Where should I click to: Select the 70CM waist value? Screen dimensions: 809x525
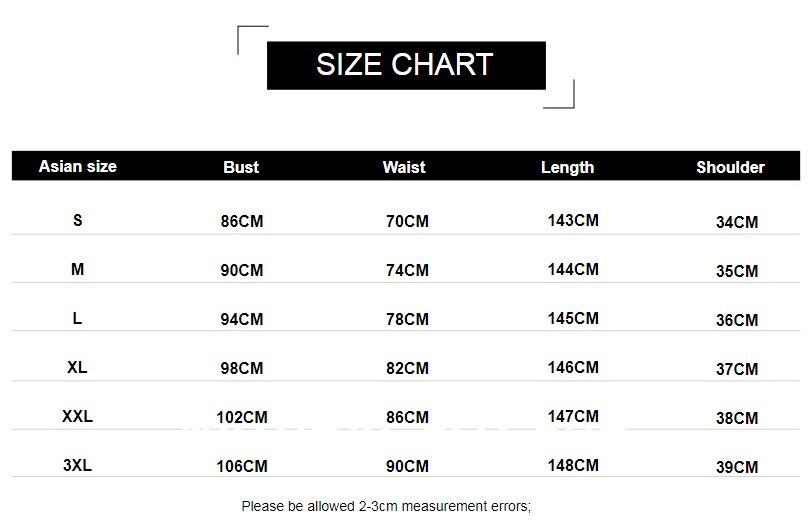click(x=407, y=221)
